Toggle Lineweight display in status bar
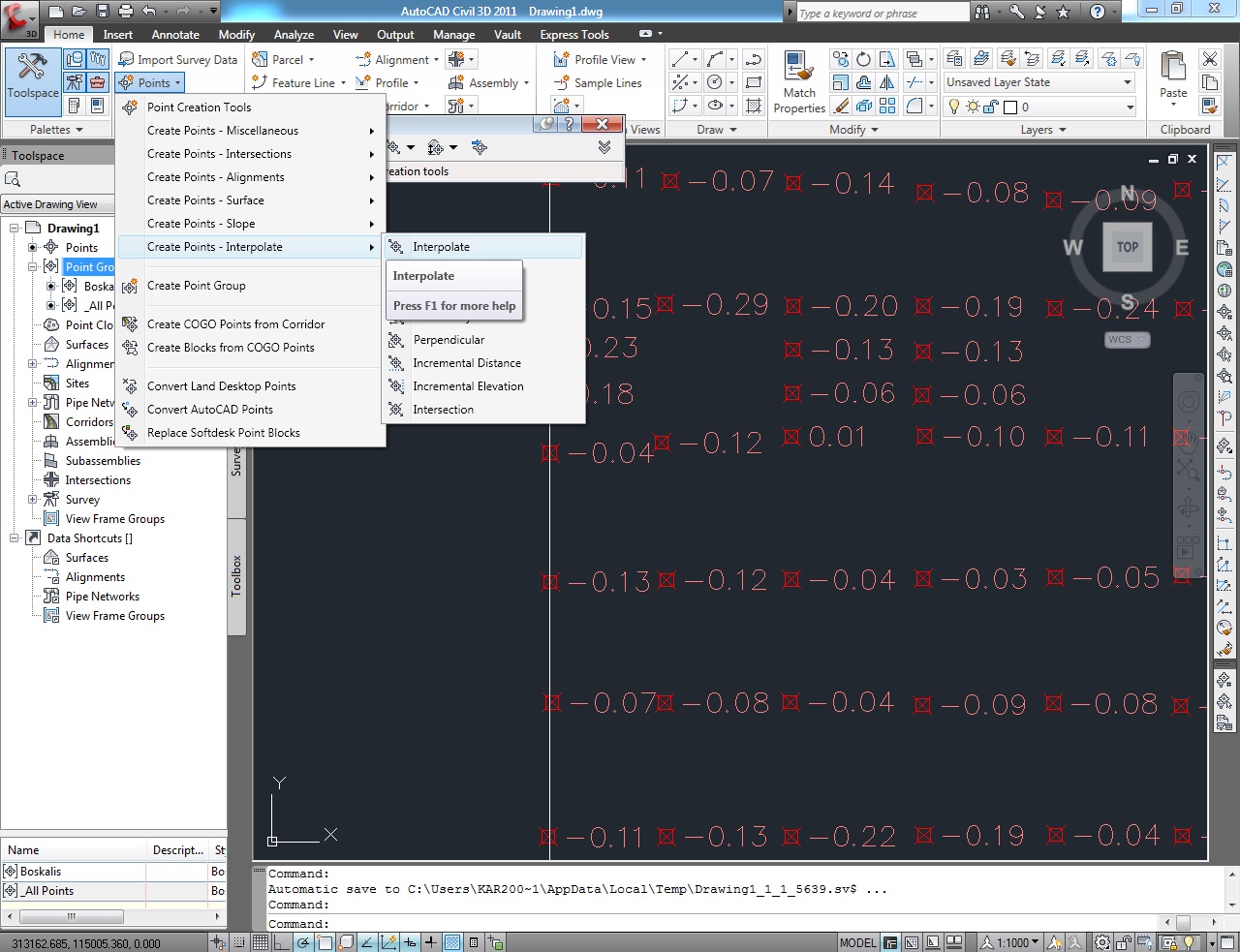 (431, 942)
